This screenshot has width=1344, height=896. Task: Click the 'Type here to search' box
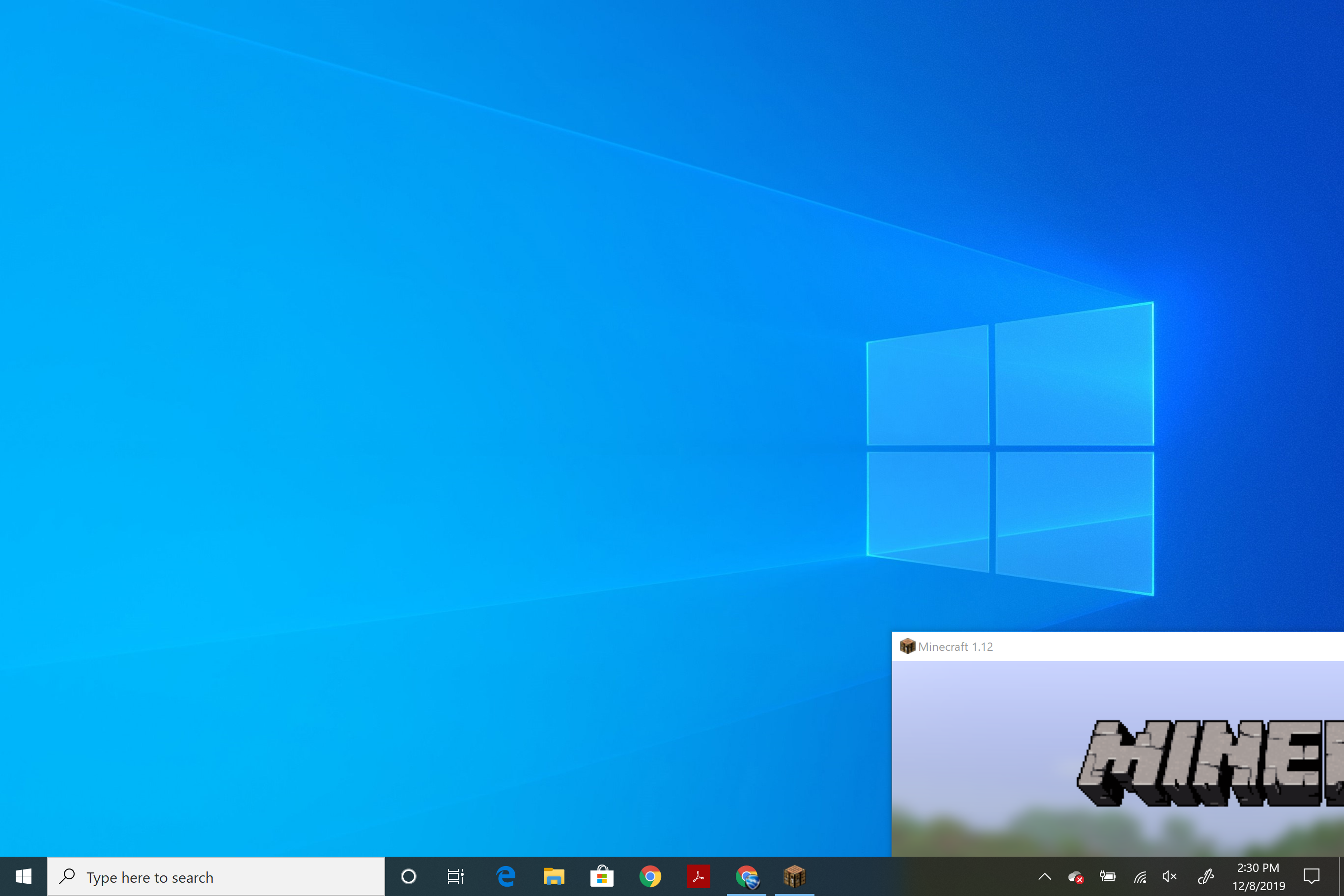point(216,876)
